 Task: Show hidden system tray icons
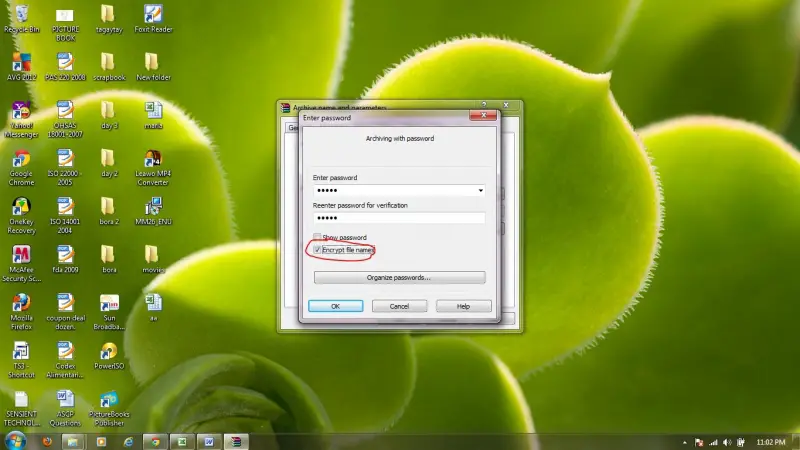[x=685, y=442]
